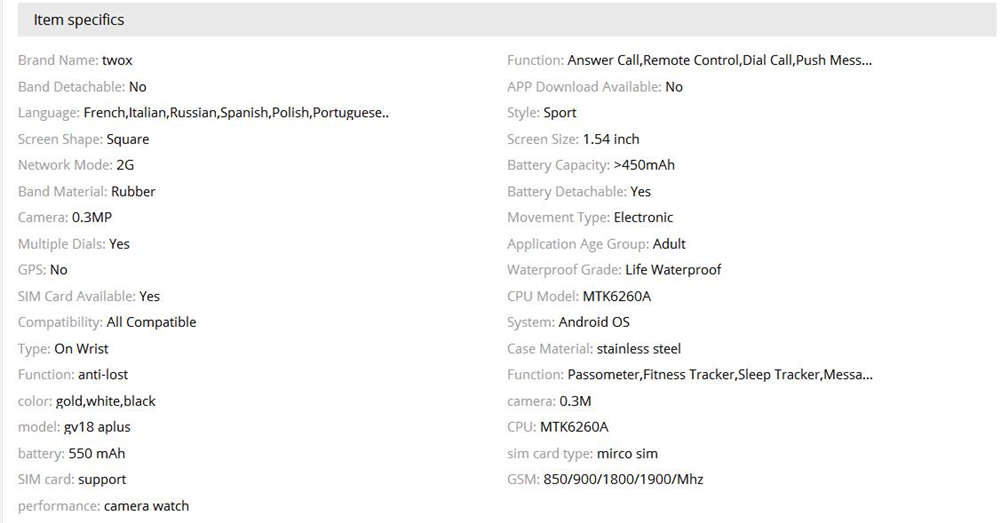Expand the truncated Language list
1000x523 pixels.
tap(236, 113)
